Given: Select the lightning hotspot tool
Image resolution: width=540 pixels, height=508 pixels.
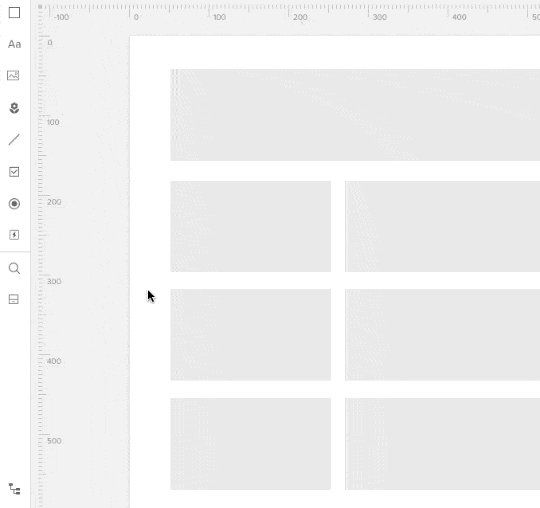Looking at the screenshot, I should click(x=14, y=235).
